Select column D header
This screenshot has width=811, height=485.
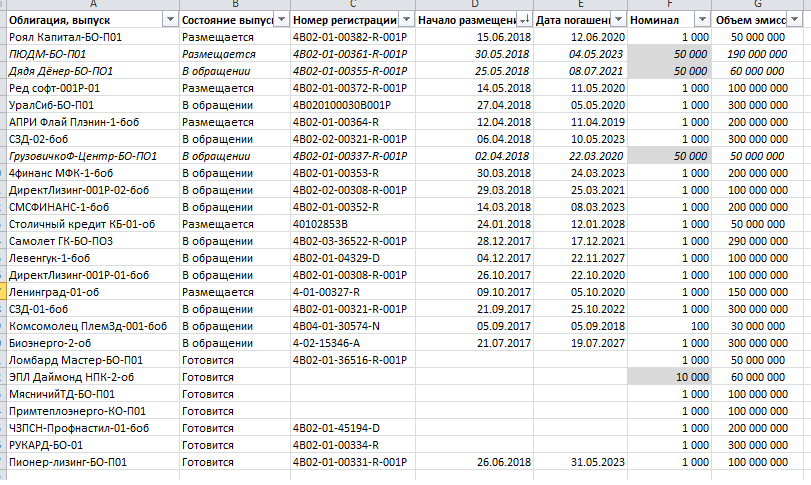click(x=474, y=4)
